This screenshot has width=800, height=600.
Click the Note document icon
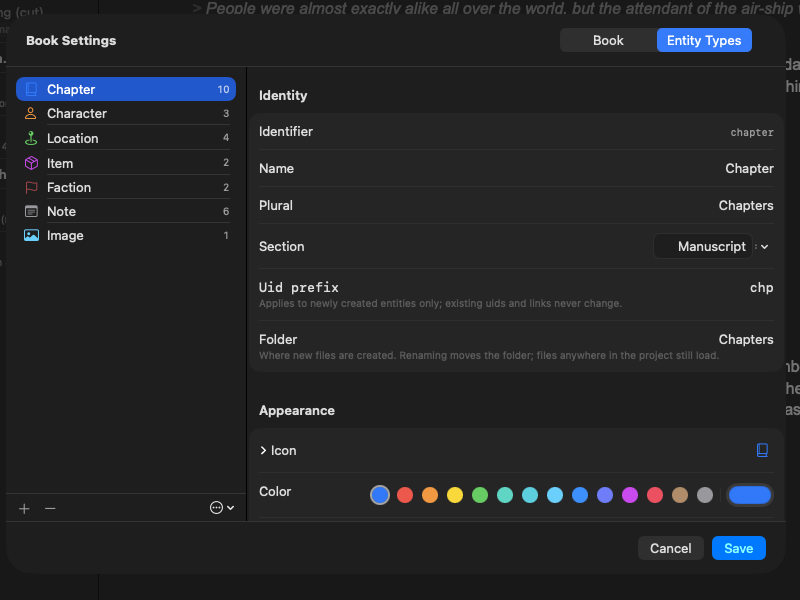pyautogui.click(x=31, y=211)
